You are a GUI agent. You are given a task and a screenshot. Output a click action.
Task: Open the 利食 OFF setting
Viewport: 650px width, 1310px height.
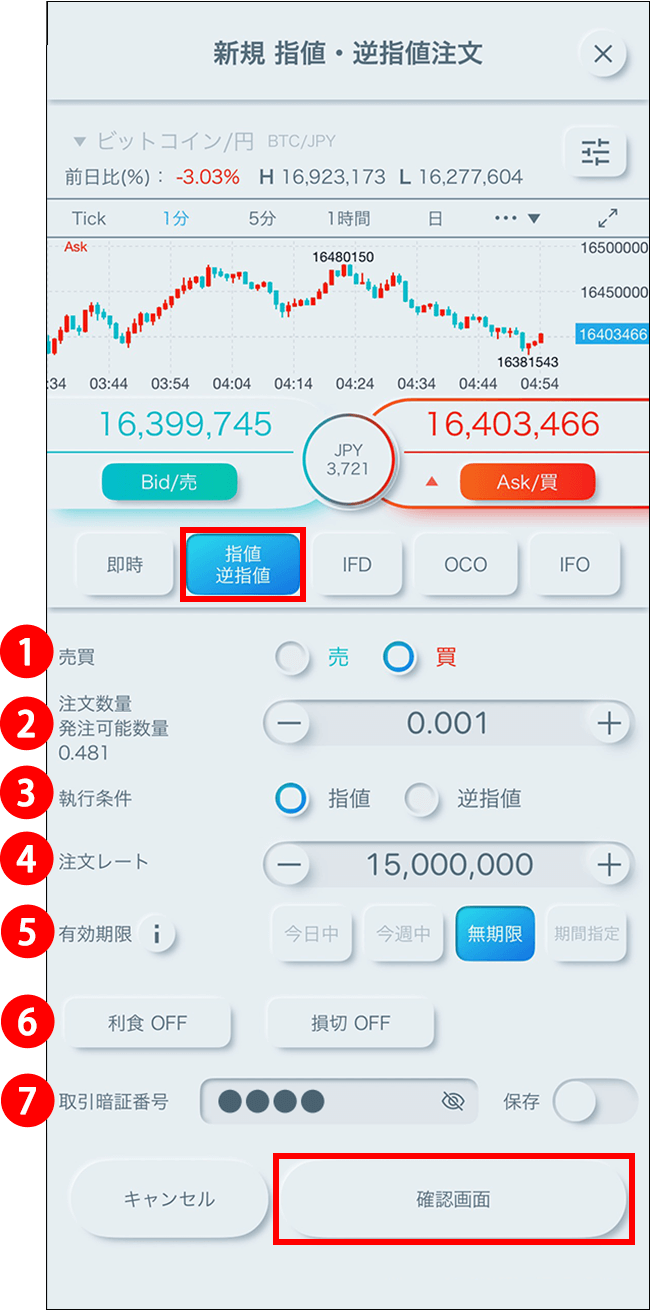coord(147,1023)
